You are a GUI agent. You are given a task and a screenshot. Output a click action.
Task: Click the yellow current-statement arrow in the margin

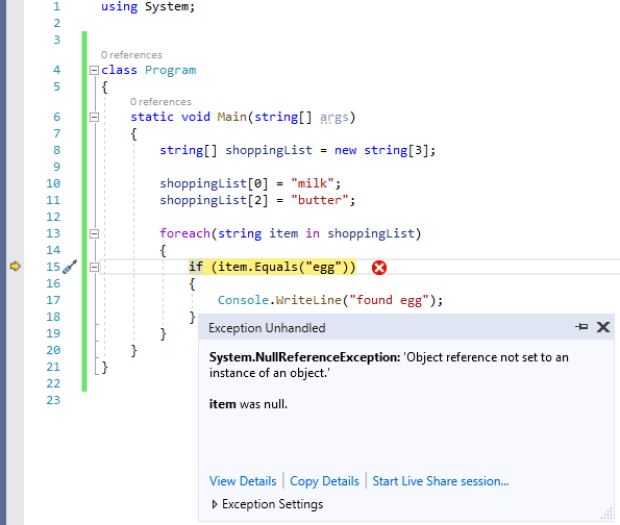click(16, 266)
